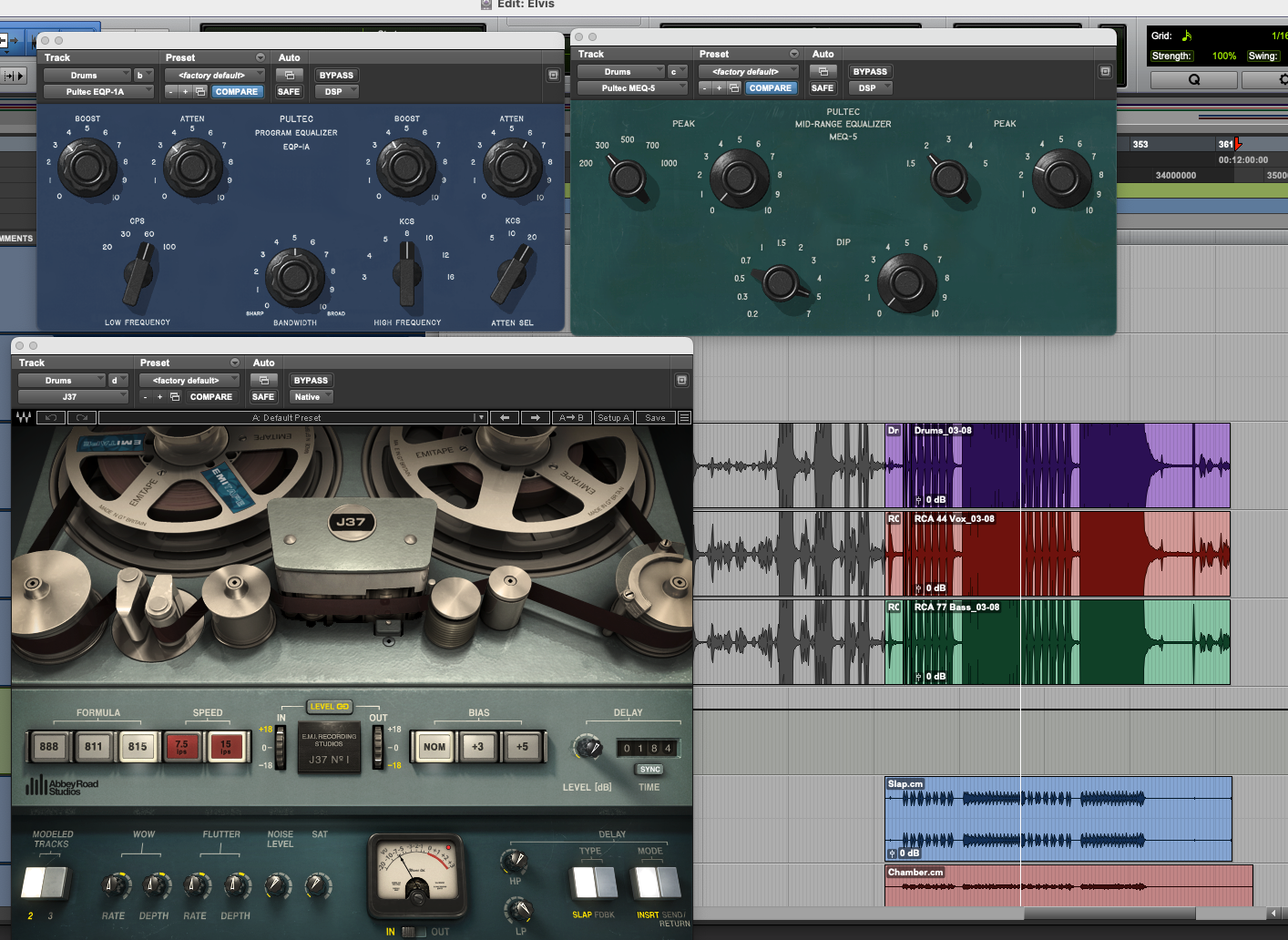This screenshot has height=940, width=1288.
Task: Set bias to +3 in J37
Action: coord(478,746)
